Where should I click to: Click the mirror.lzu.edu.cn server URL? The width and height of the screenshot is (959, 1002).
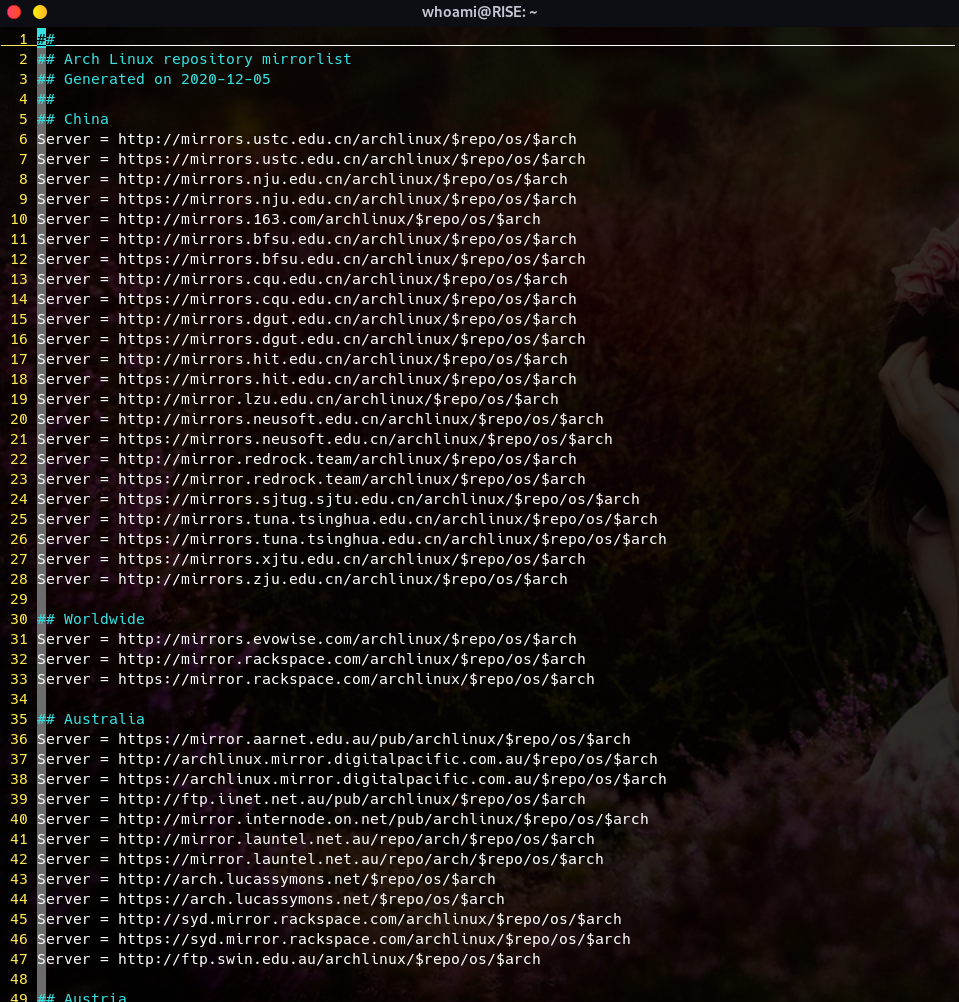[x=338, y=399]
